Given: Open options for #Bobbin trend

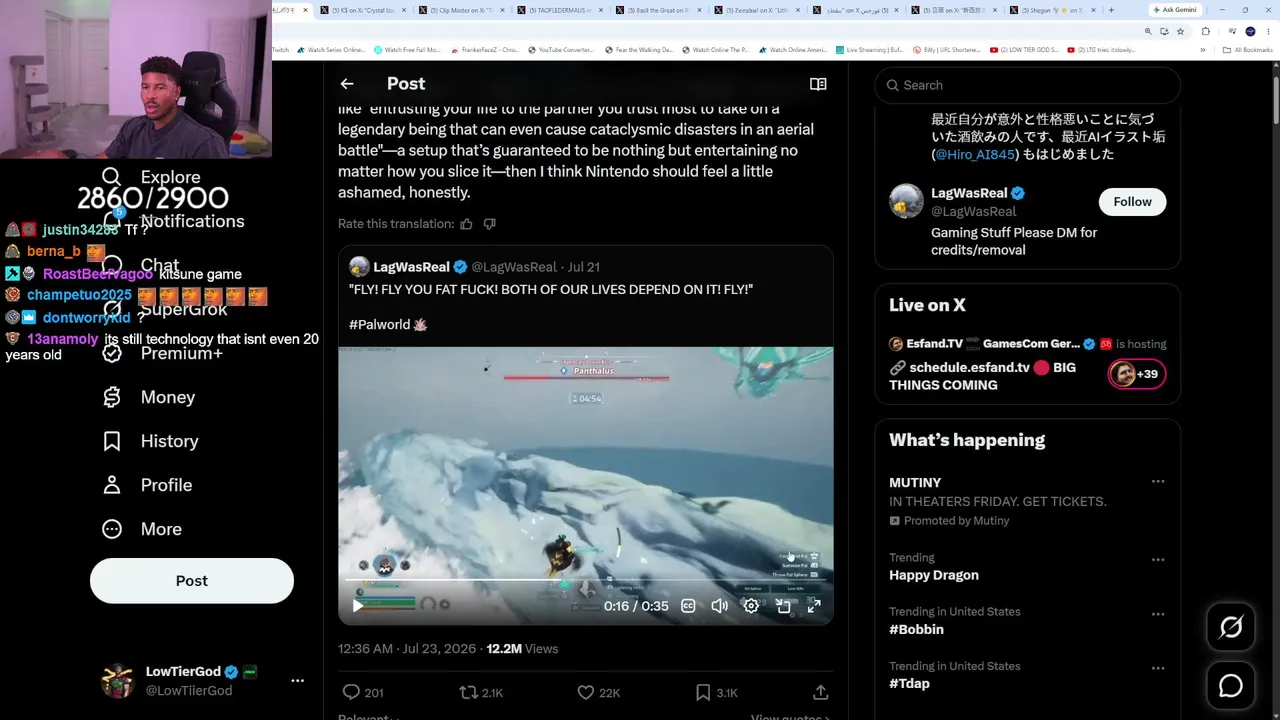Looking at the screenshot, I should click(1158, 614).
